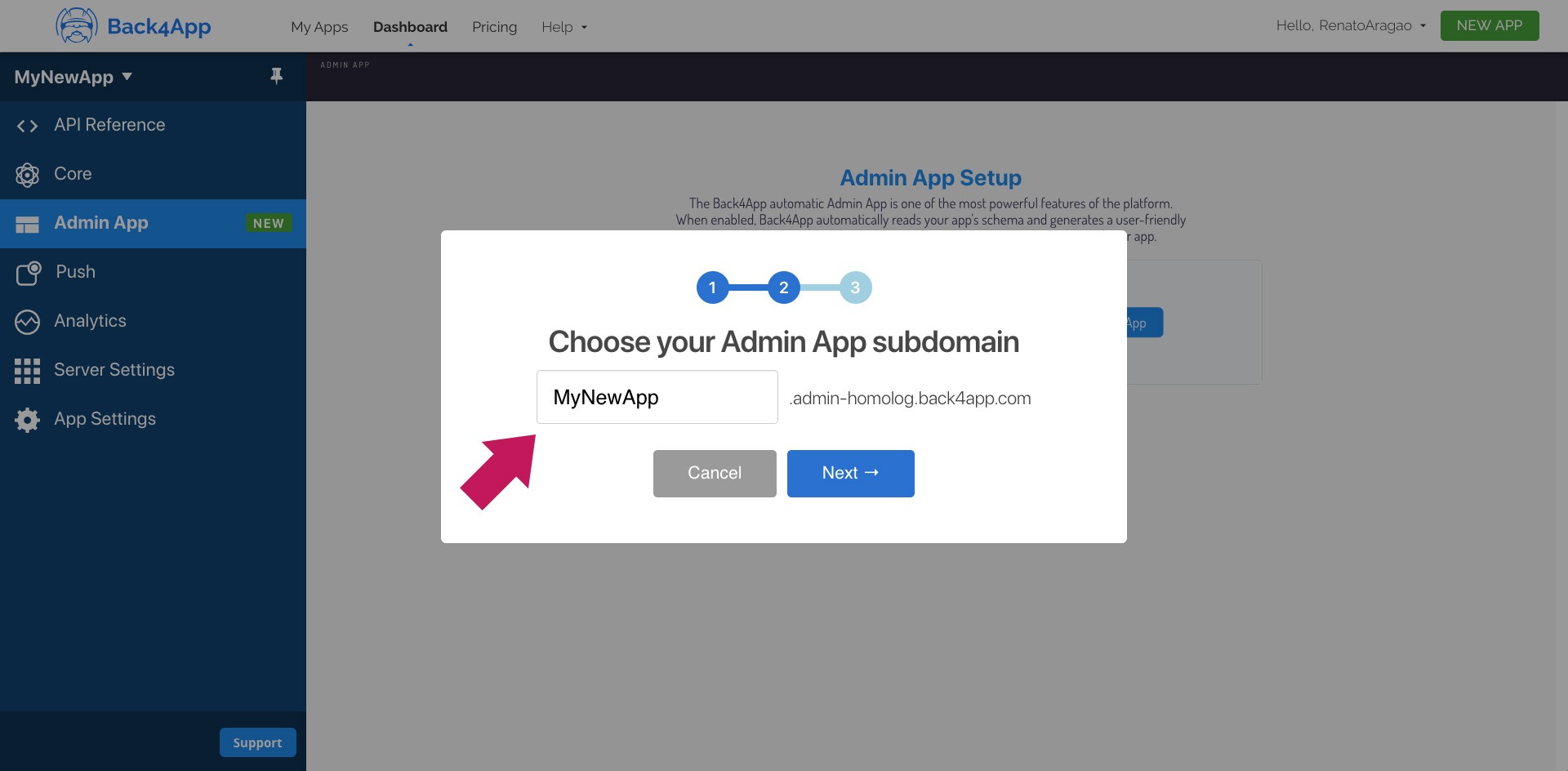Click the Back4App brand name link
This screenshot has height=771, width=1568.
pyautogui.click(x=159, y=27)
